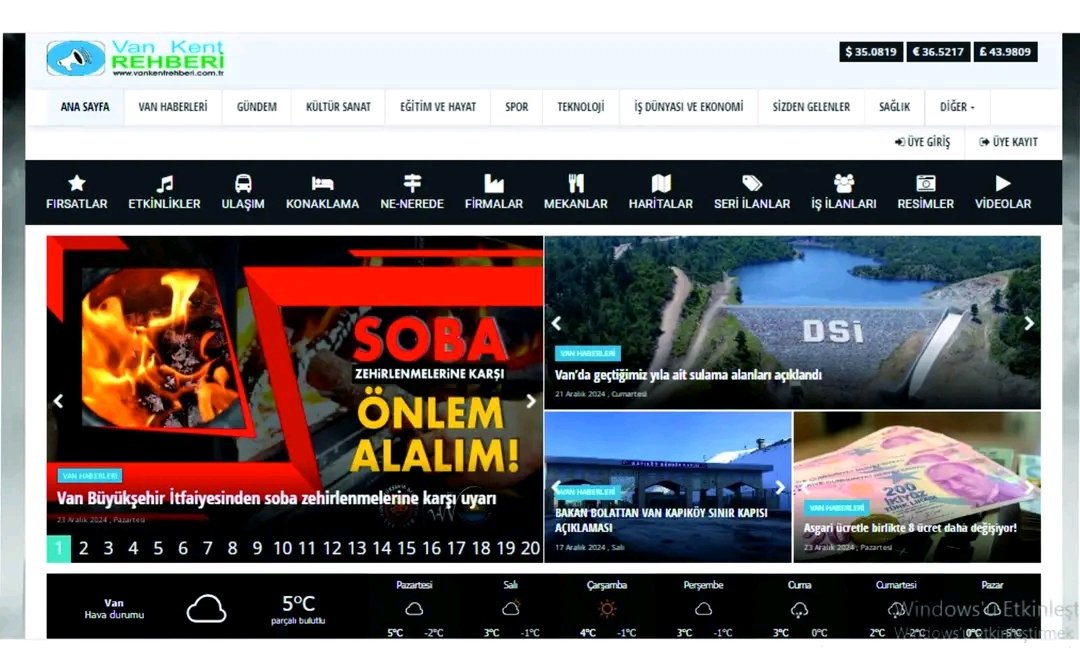Open the Seri İlanlar tag icon

(x=751, y=183)
